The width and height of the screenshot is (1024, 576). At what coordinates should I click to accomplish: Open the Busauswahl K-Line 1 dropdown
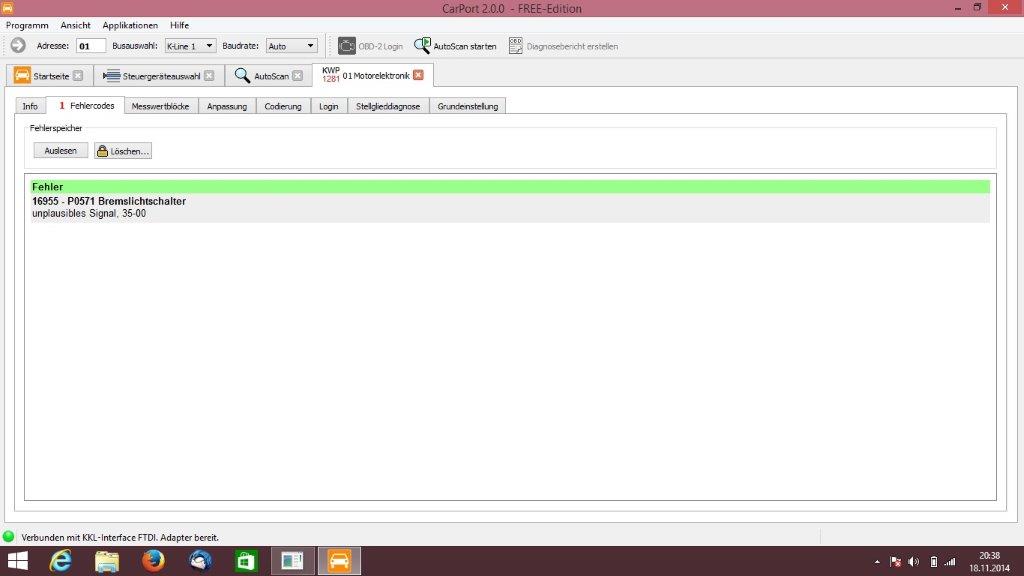pos(190,46)
